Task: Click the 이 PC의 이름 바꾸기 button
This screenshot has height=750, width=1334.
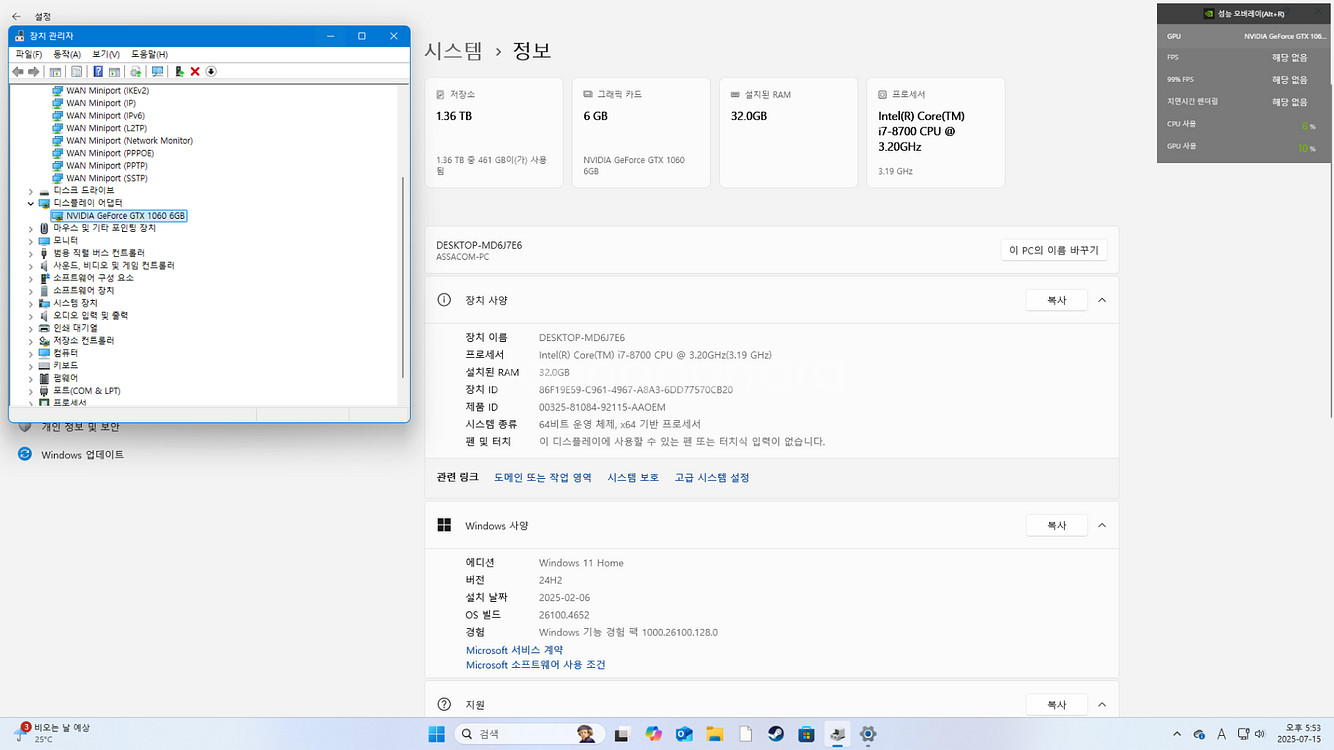Action: click(x=1054, y=250)
